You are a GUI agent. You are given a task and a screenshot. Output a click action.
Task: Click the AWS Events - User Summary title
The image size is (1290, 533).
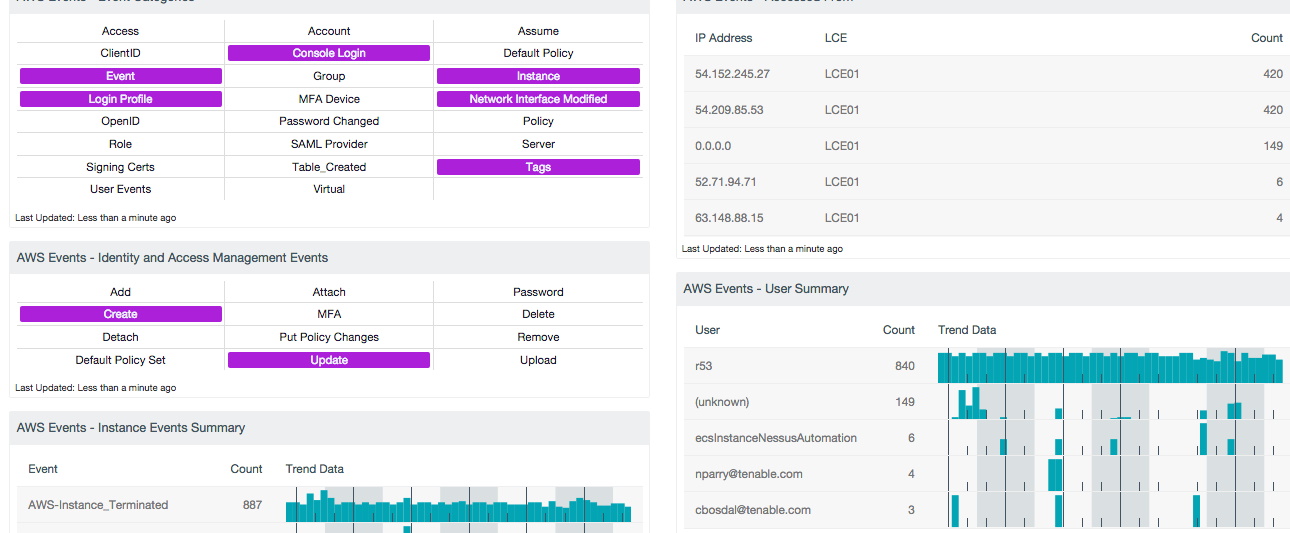tap(766, 289)
